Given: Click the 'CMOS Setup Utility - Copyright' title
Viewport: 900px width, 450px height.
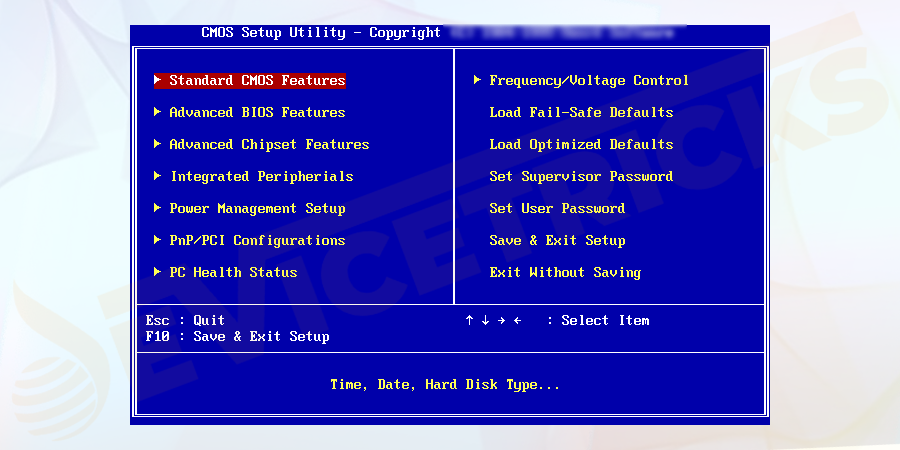Looking at the screenshot, I should [x=321, y=33].
